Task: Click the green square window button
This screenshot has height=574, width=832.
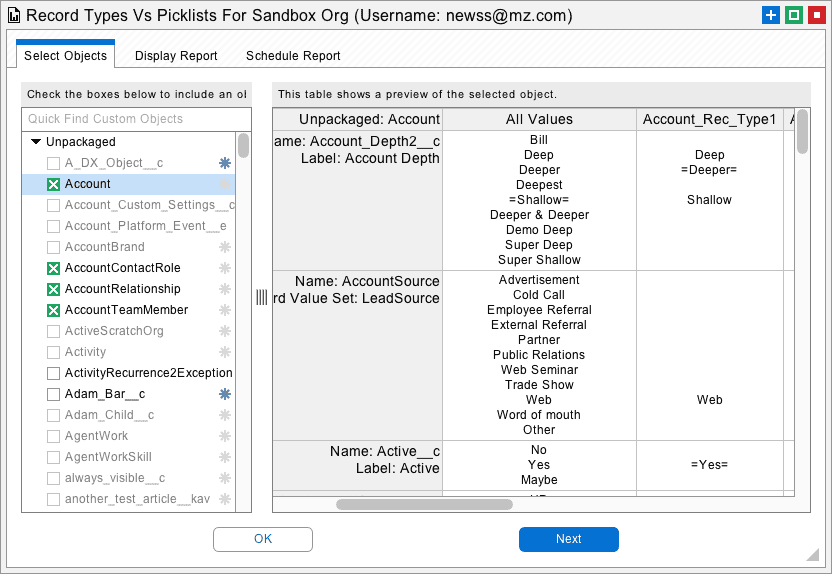Action: tap(794, 15)
